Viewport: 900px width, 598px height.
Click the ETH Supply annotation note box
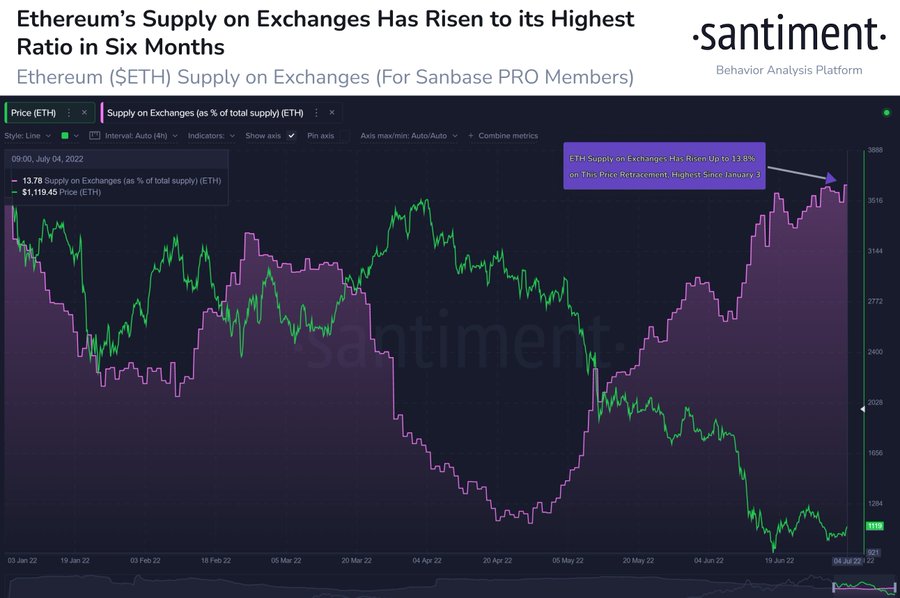click(664, 166)
